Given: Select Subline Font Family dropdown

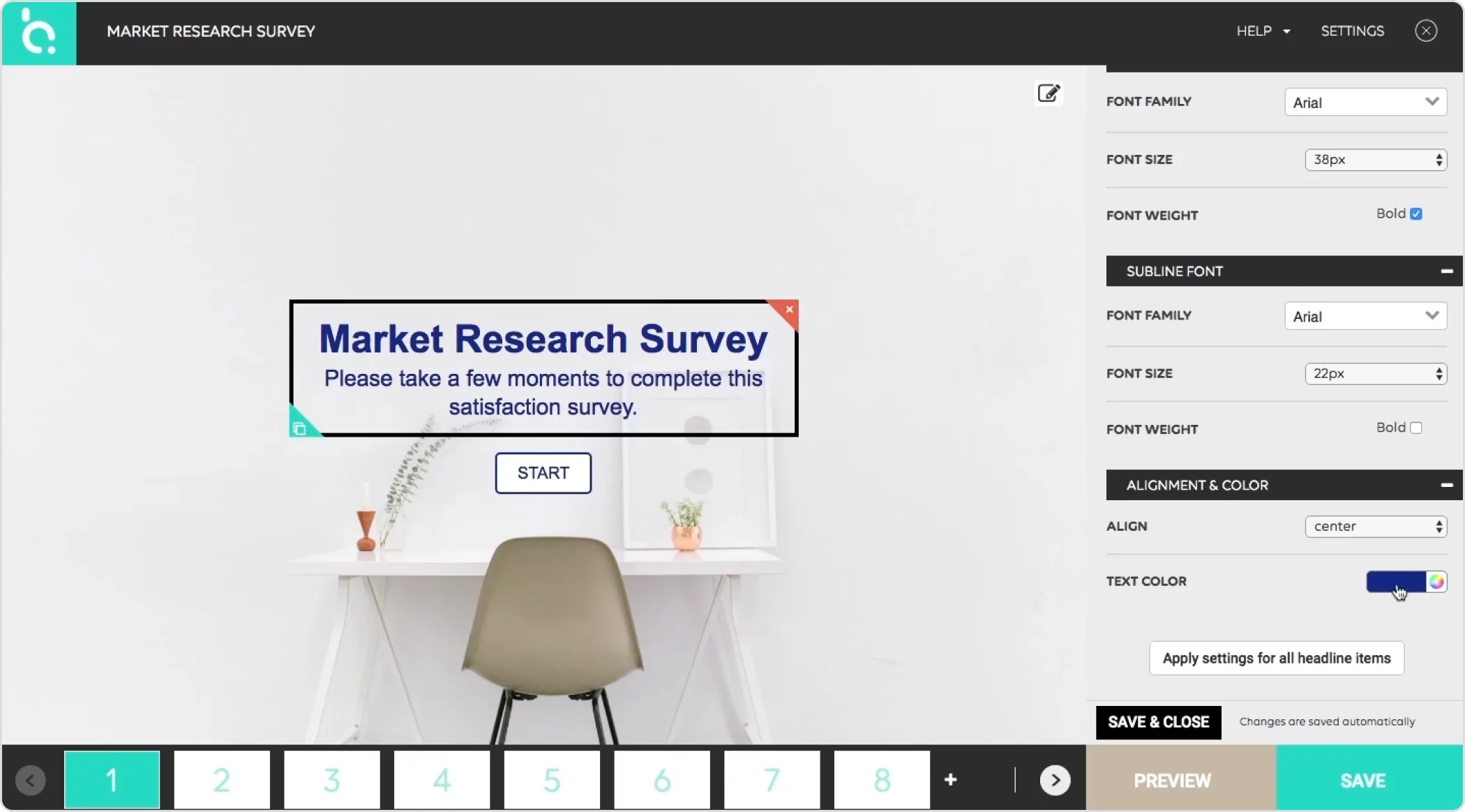Looking at the screenshot, I should click(1365, 316).
